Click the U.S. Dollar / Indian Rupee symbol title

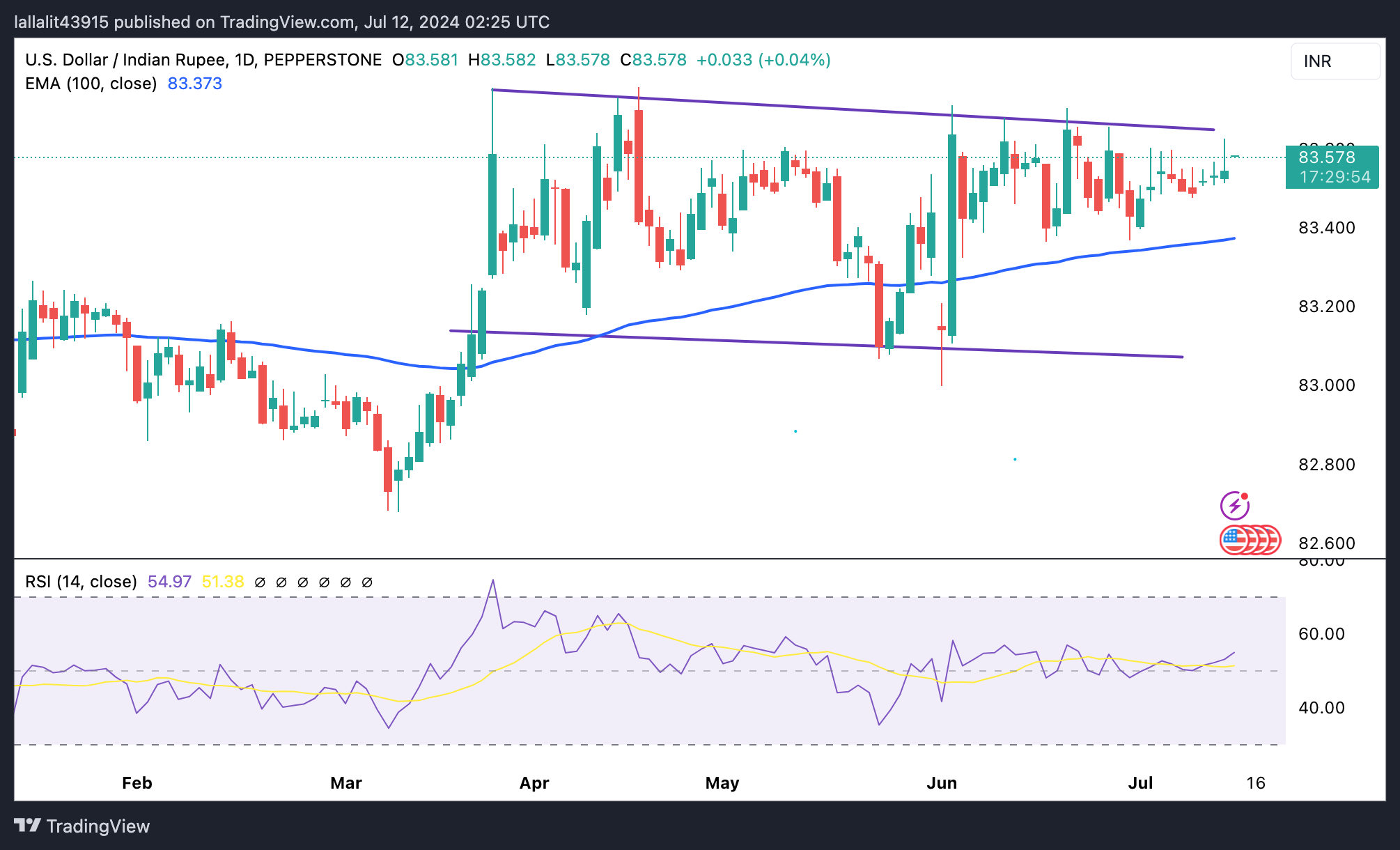coord(125,60)
